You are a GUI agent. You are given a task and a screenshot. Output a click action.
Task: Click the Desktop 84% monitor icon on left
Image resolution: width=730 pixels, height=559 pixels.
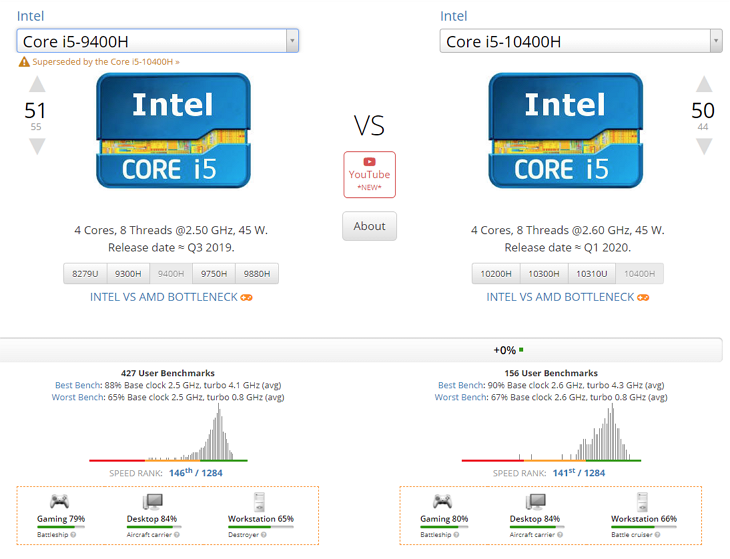tap(152, 502)
